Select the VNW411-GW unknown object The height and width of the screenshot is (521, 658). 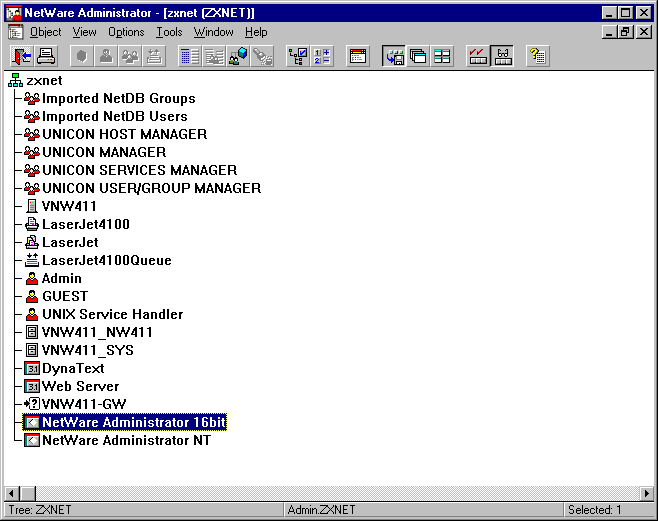pos(75,404)
